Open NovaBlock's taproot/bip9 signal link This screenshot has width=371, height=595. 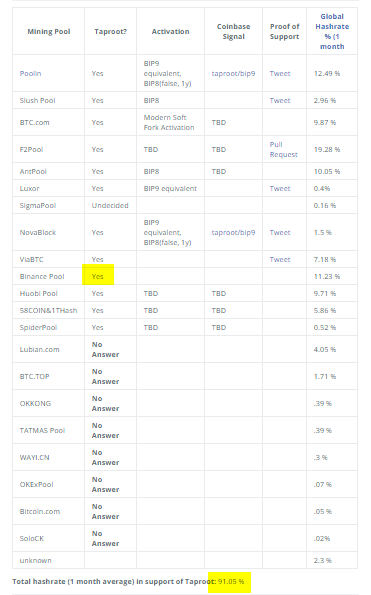point(233,232)
